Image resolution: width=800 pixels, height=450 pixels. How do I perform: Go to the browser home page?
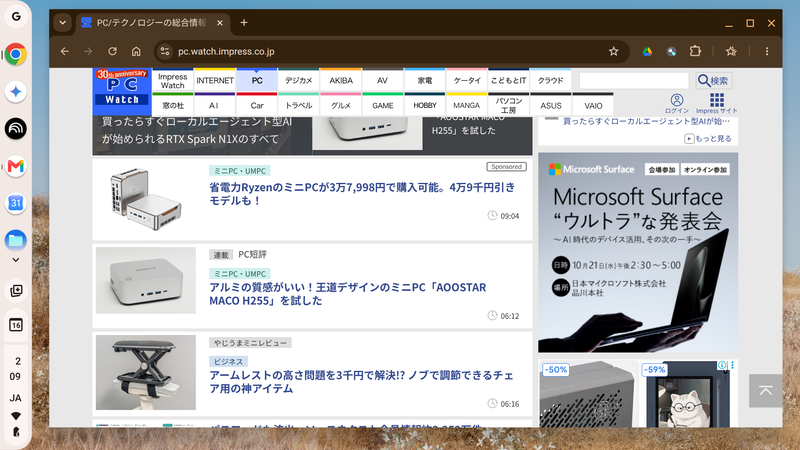pyautogui.click(x=136, y=51)
